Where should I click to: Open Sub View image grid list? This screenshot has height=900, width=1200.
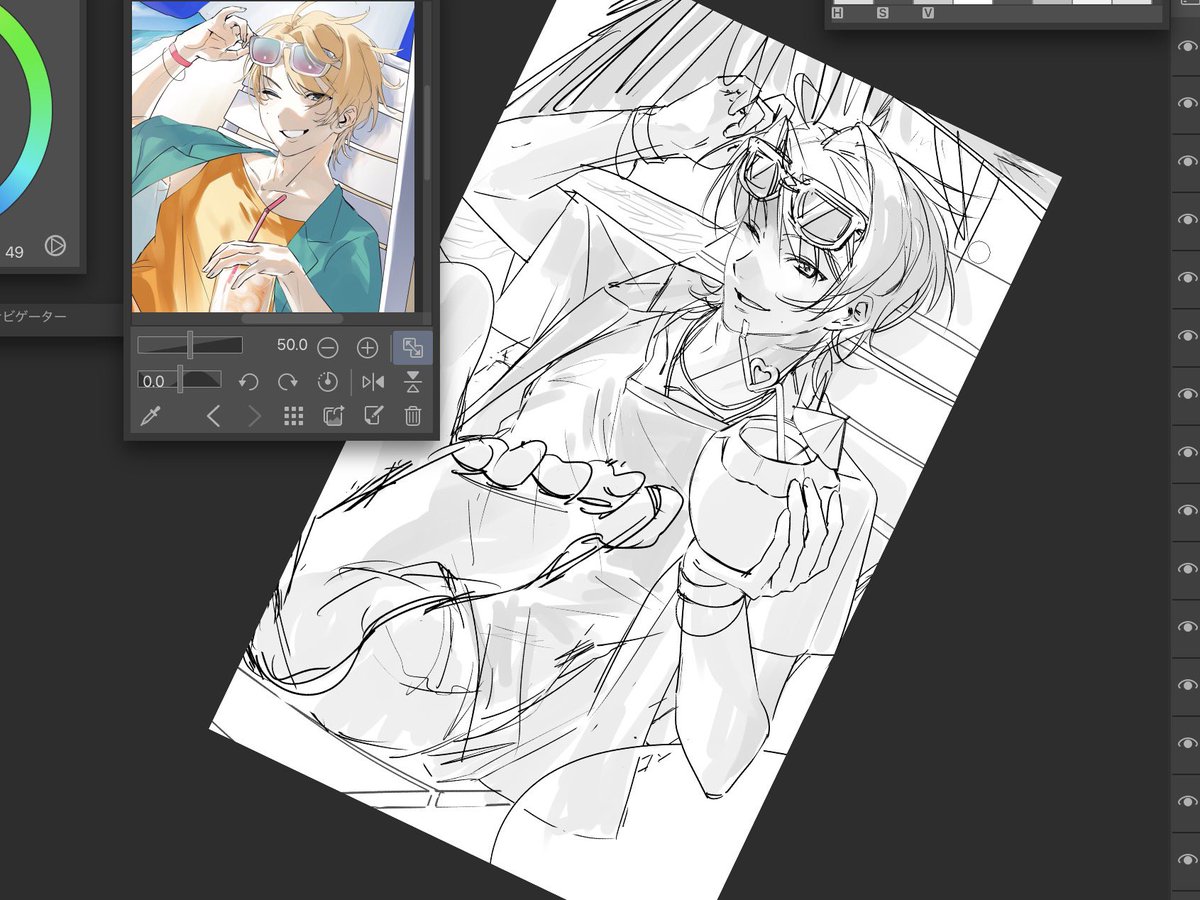(293, 417)
